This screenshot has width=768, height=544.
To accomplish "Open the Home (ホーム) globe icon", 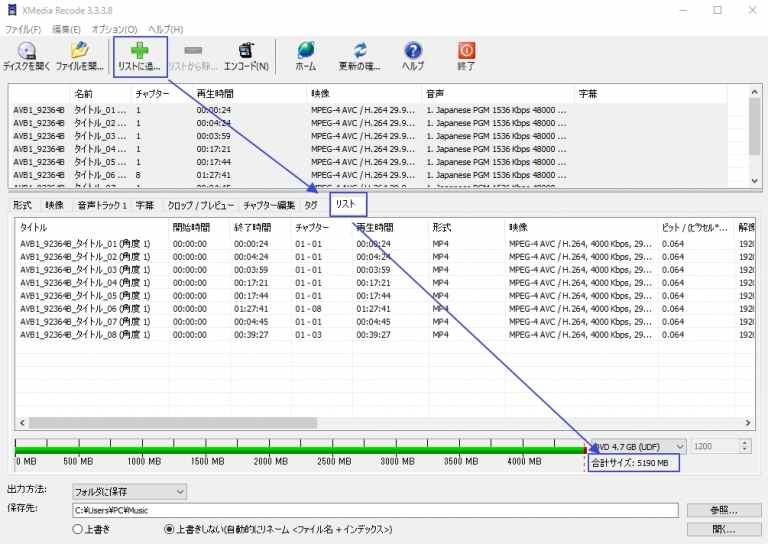I will pos(305,51).
